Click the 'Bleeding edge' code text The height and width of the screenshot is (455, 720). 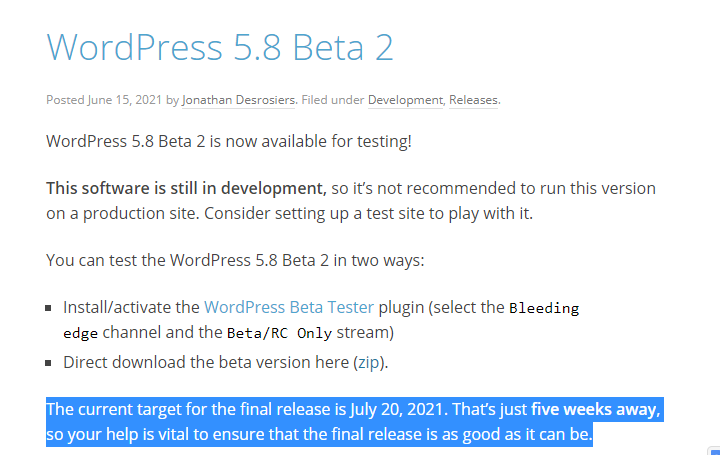point(543,308)
